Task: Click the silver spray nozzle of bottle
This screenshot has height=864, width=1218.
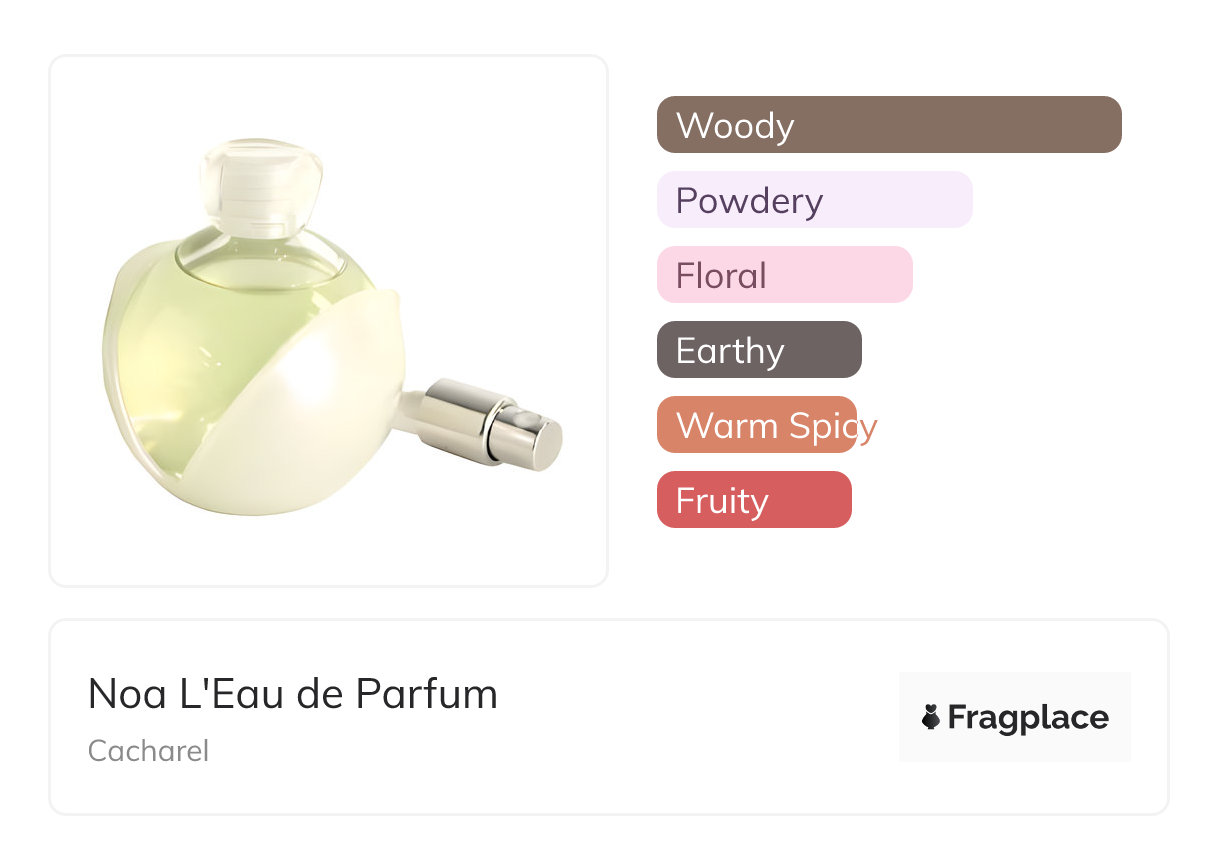Action: 490,426
